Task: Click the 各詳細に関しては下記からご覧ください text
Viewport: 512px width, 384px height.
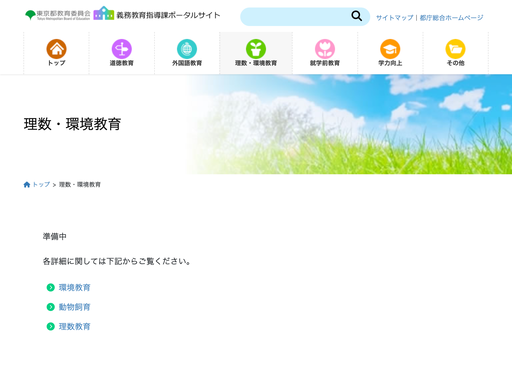Action: point(117,261)
